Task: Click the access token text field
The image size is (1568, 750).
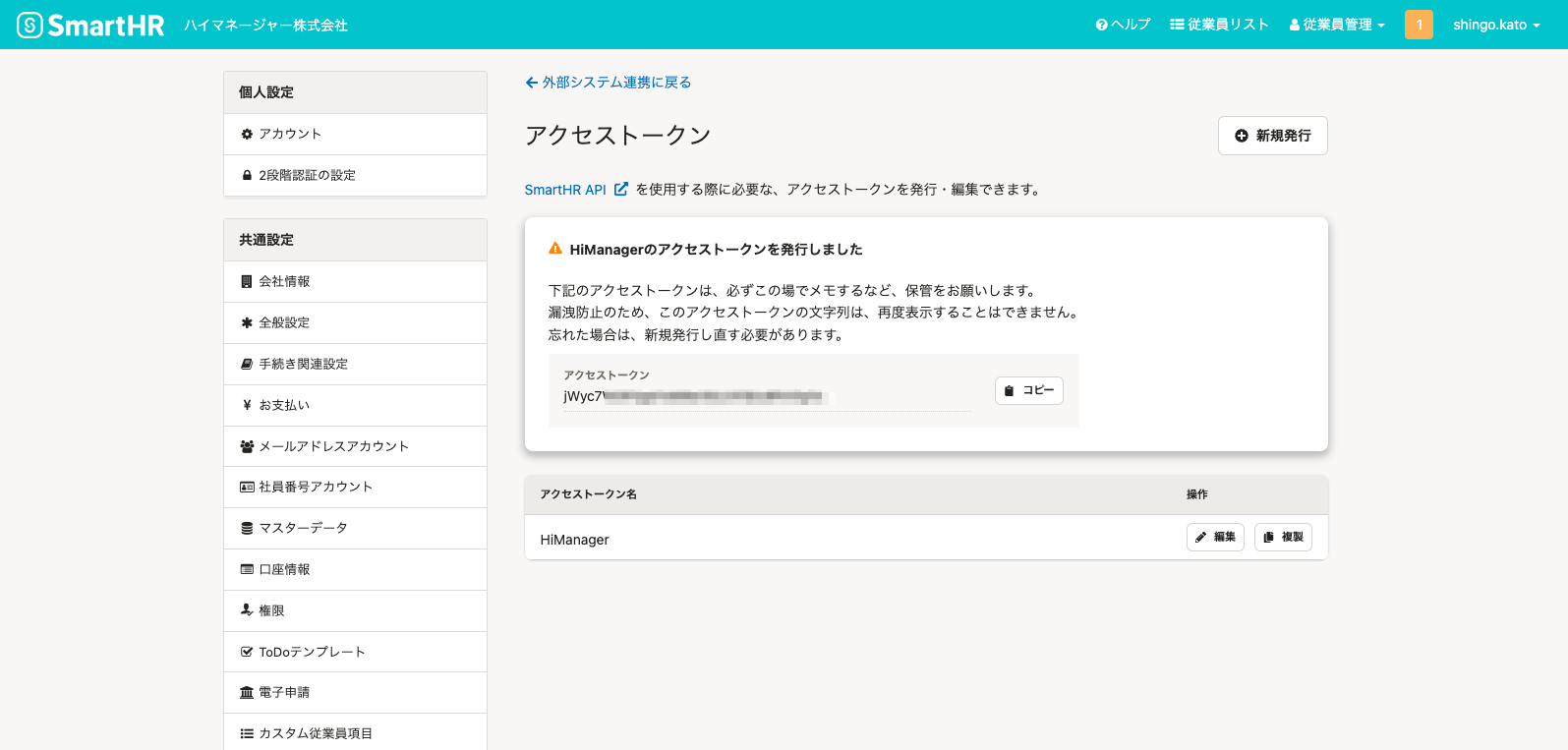Action: (767, 397)
